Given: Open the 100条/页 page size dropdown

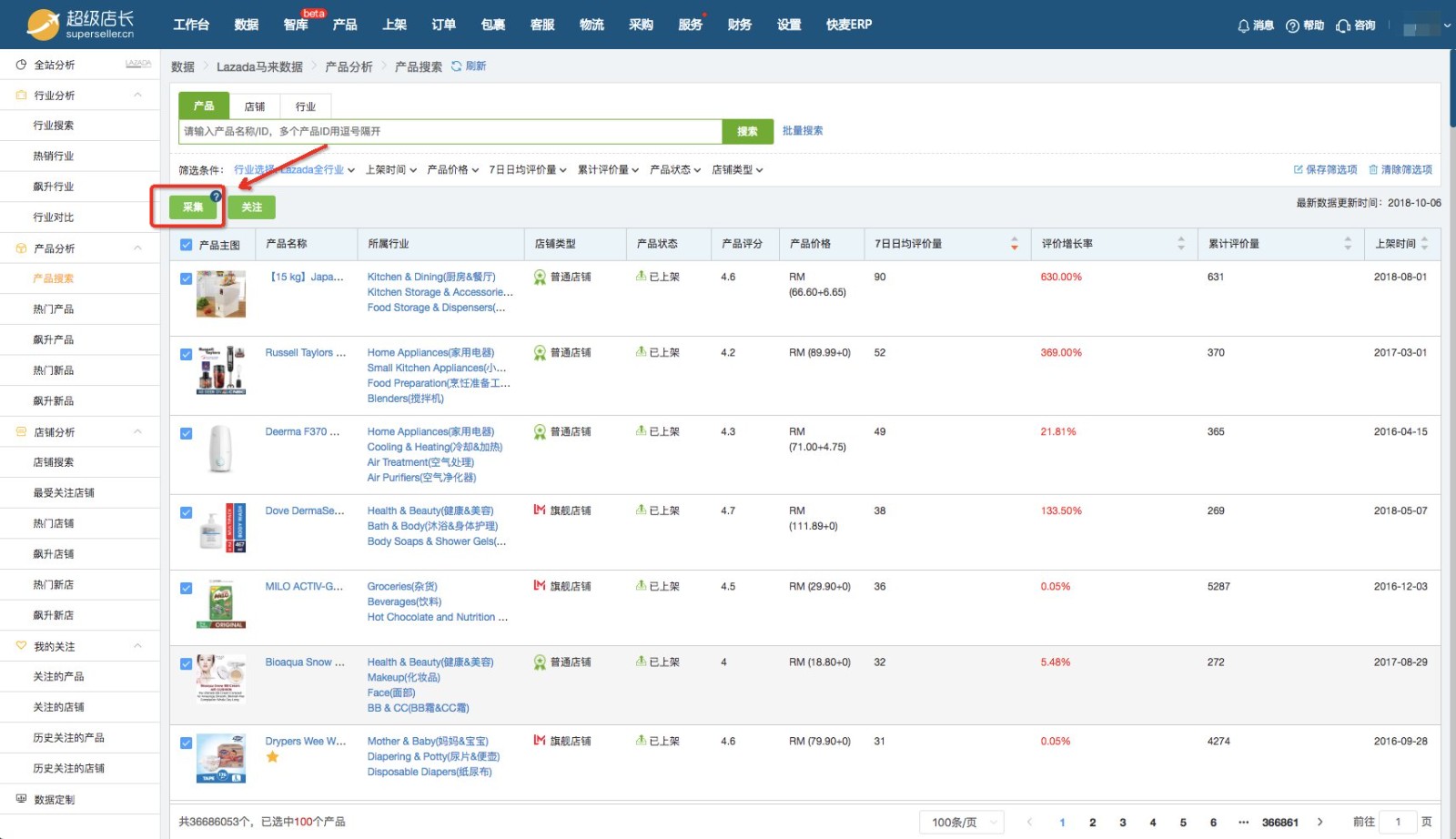Looking at the screenshot, I should point(961,822).
